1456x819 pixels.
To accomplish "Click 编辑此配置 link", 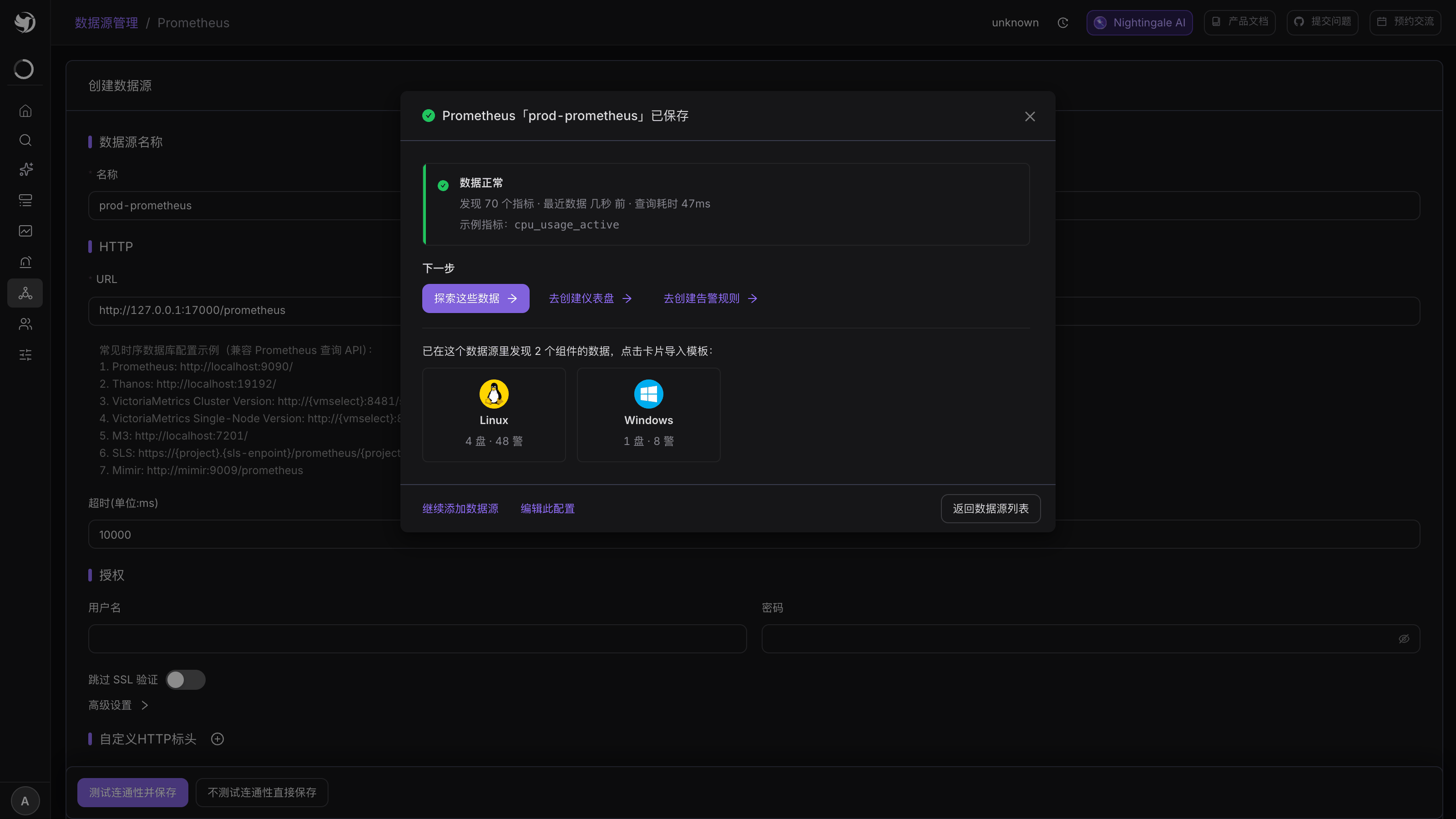I will pyautogui.click(x=547, y=509).
